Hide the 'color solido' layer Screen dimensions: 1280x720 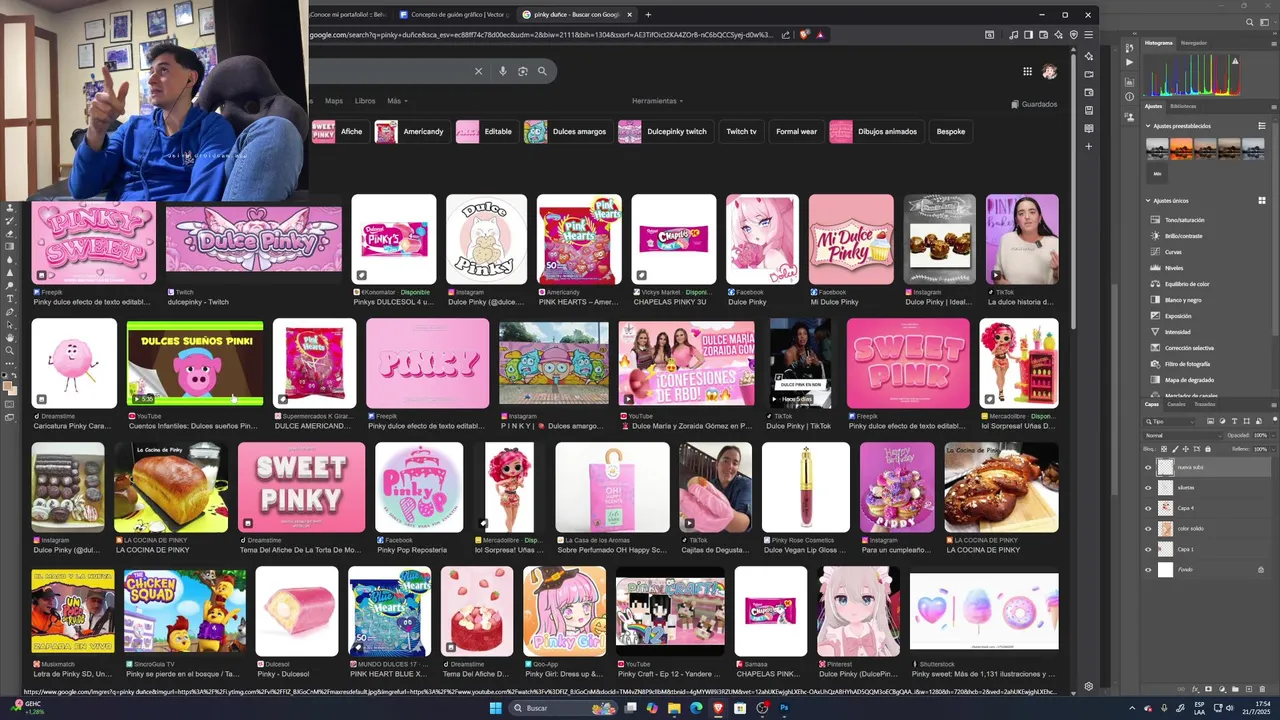click(1148, 528)
